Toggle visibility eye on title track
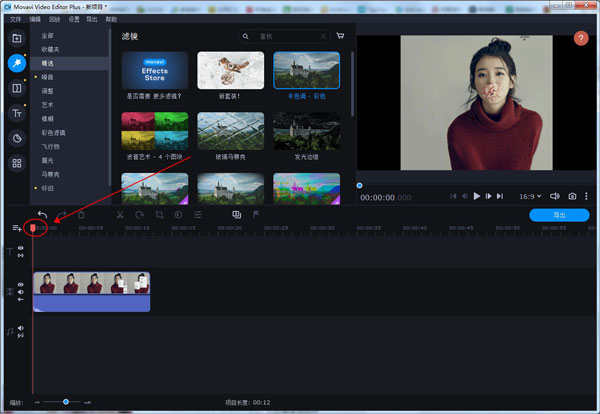This screenshot has width=600, height=414. tap(20, 248)
